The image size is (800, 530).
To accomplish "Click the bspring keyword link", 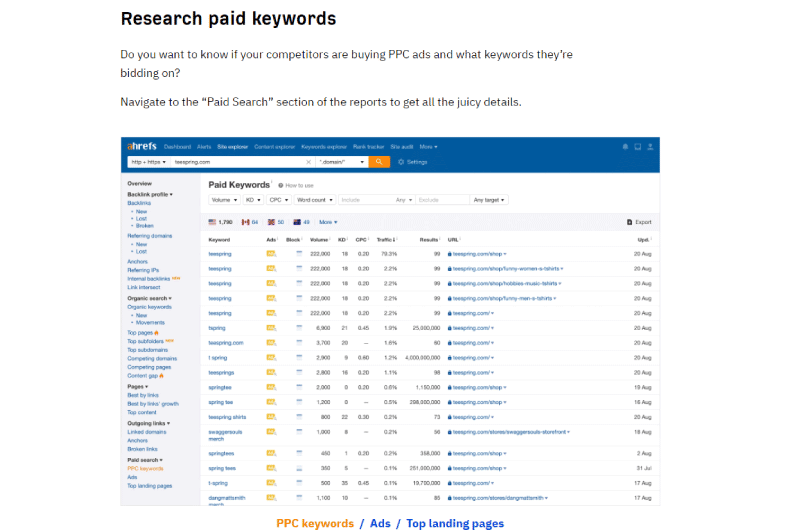I will click(x=217, y=327).
